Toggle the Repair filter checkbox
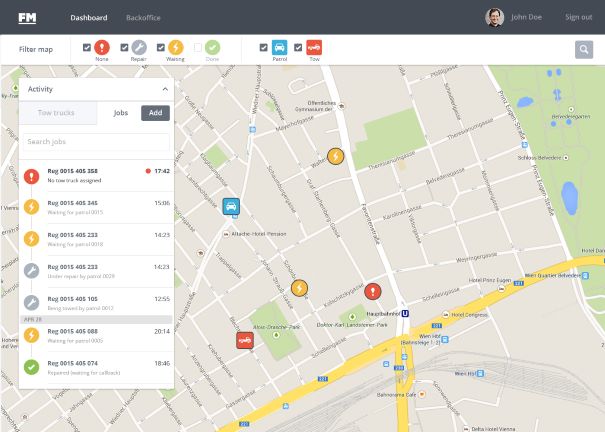 124,47
